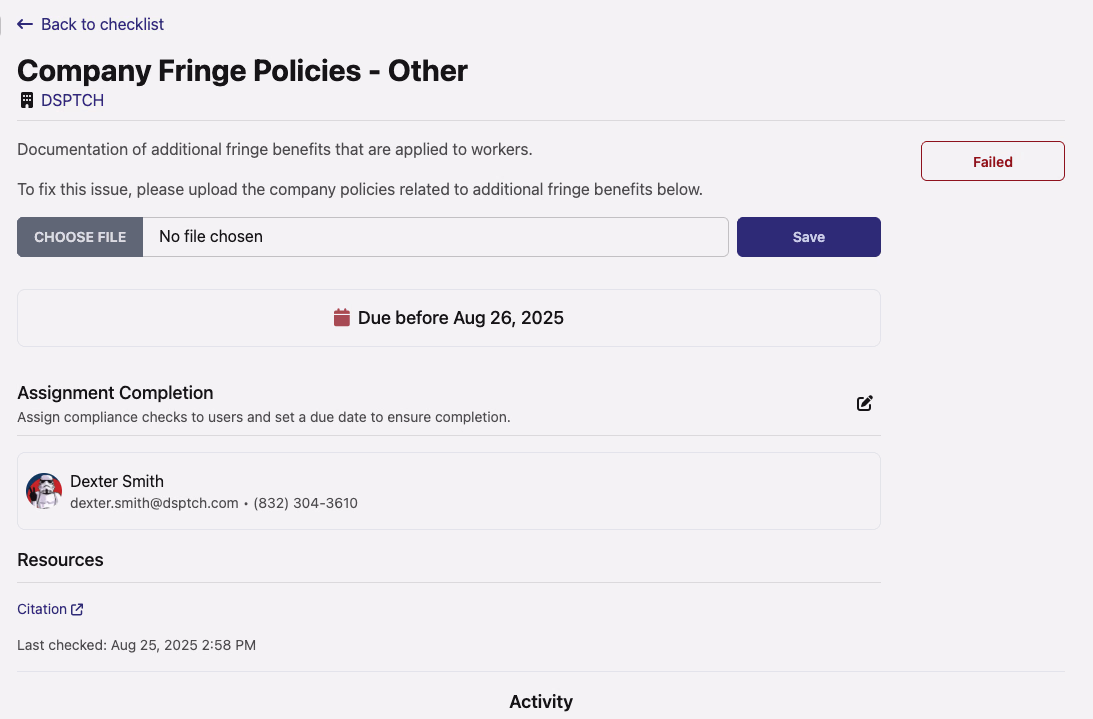Image resolution: width=1093 pixels, height=719 pixels.
Task: Click the 'To fix this issue' instruction text
Action: (x=360, y=190)
